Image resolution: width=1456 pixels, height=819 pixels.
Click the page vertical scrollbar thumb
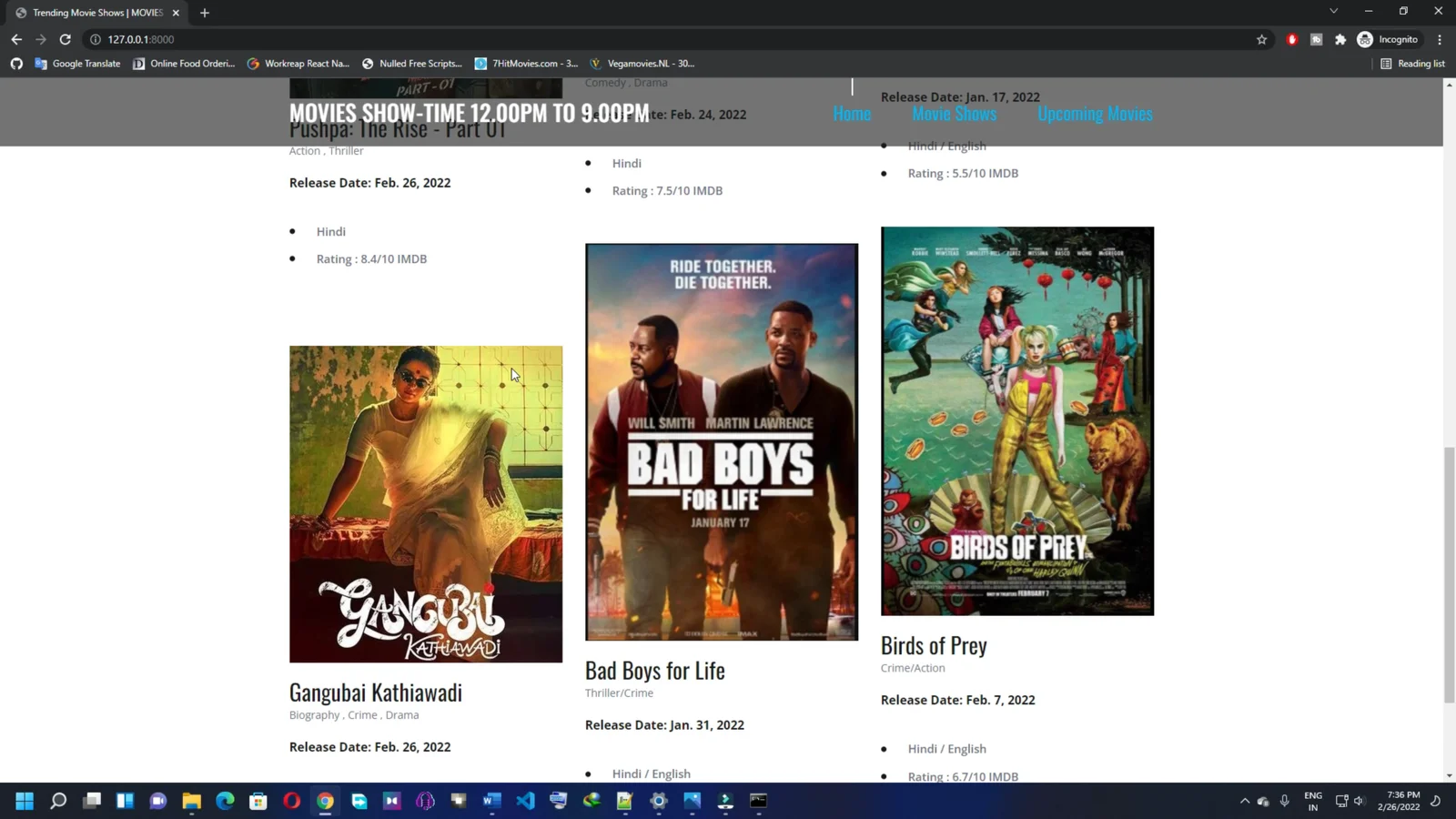pos(1449,573)
